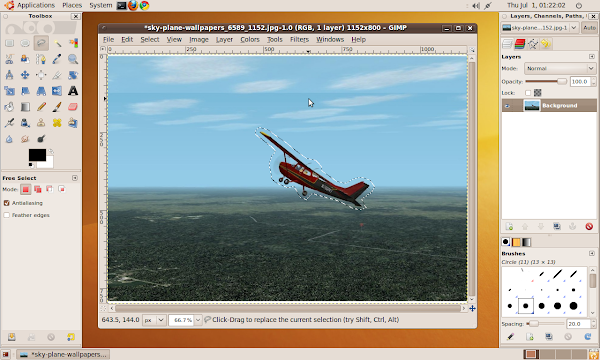Select the Blend gradient tool
The width and height of the screenshot is (600, 360).
25,107
